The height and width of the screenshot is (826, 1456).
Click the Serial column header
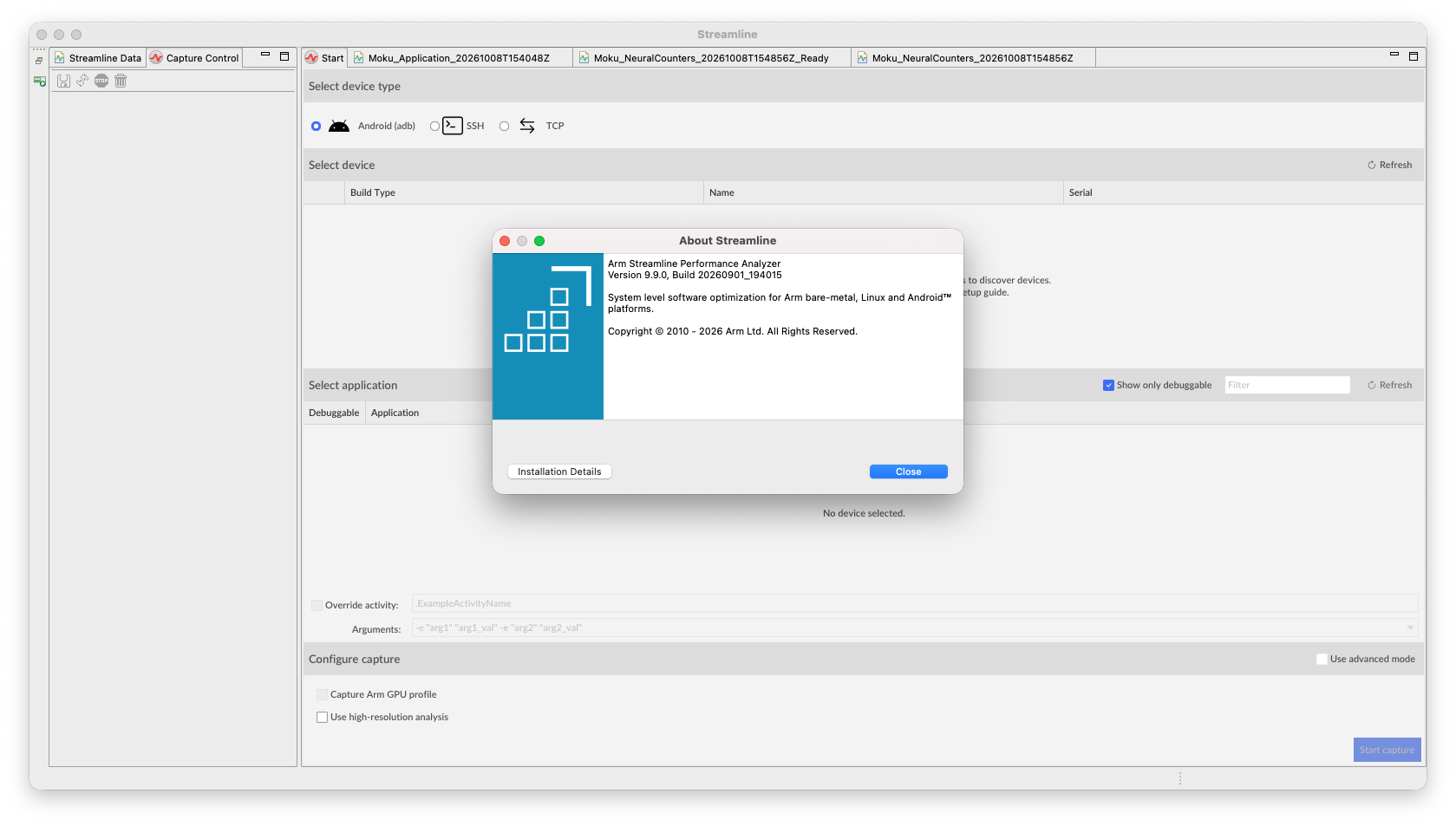(x=1244, y=192)
